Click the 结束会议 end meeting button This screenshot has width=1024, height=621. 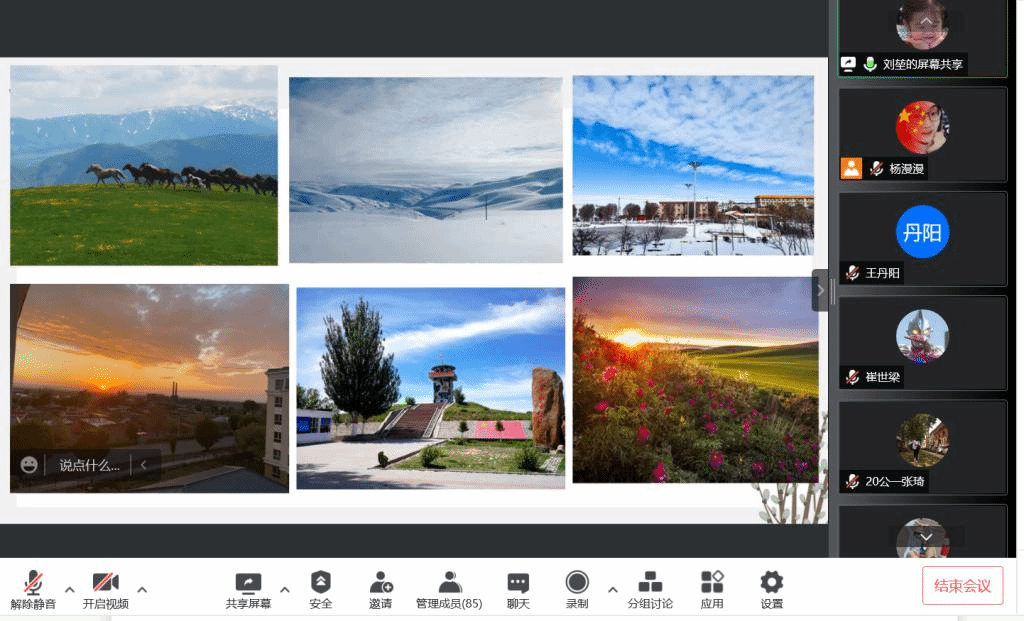pyautogui.click(x=962, y=586)
